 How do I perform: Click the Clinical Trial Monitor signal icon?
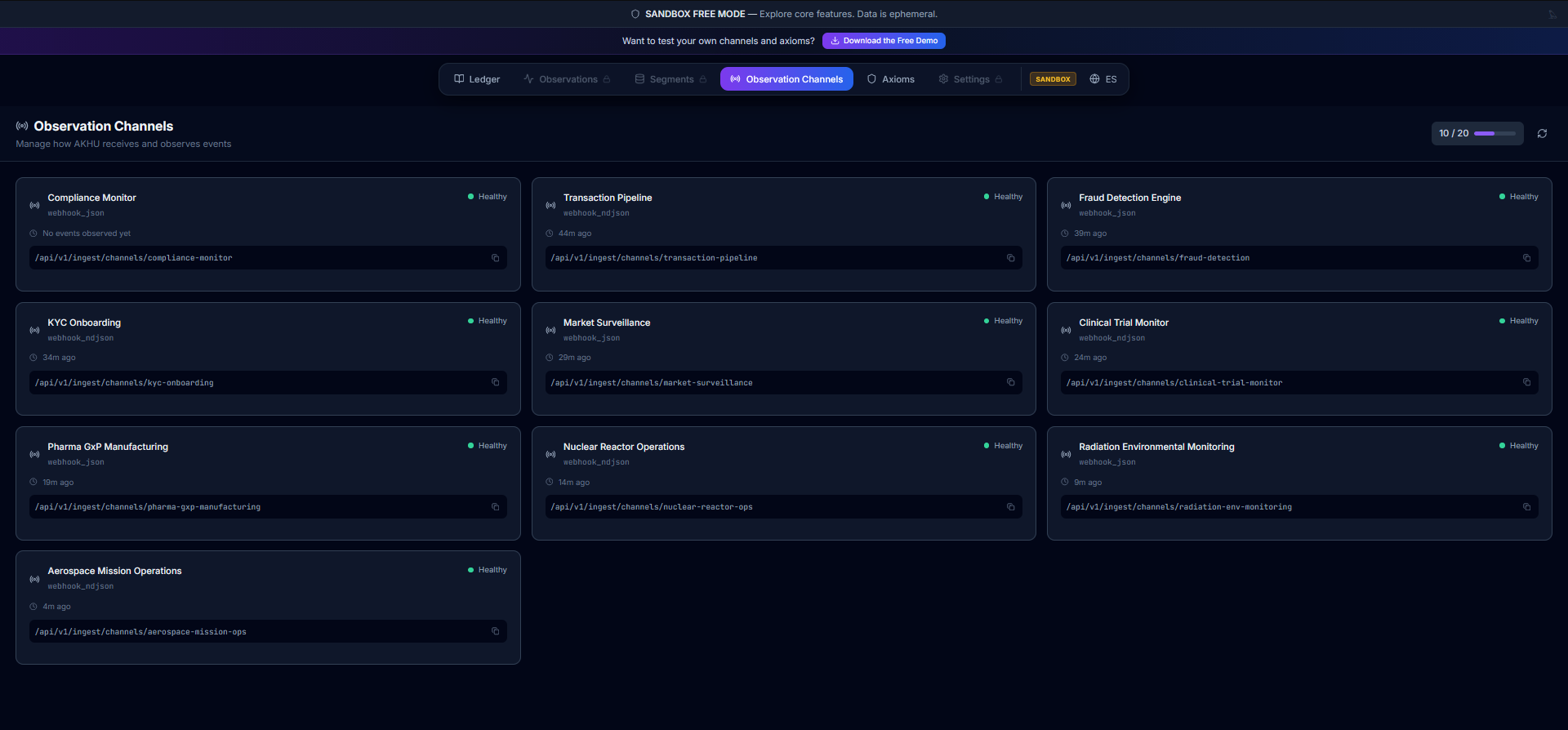point(1066,330)
